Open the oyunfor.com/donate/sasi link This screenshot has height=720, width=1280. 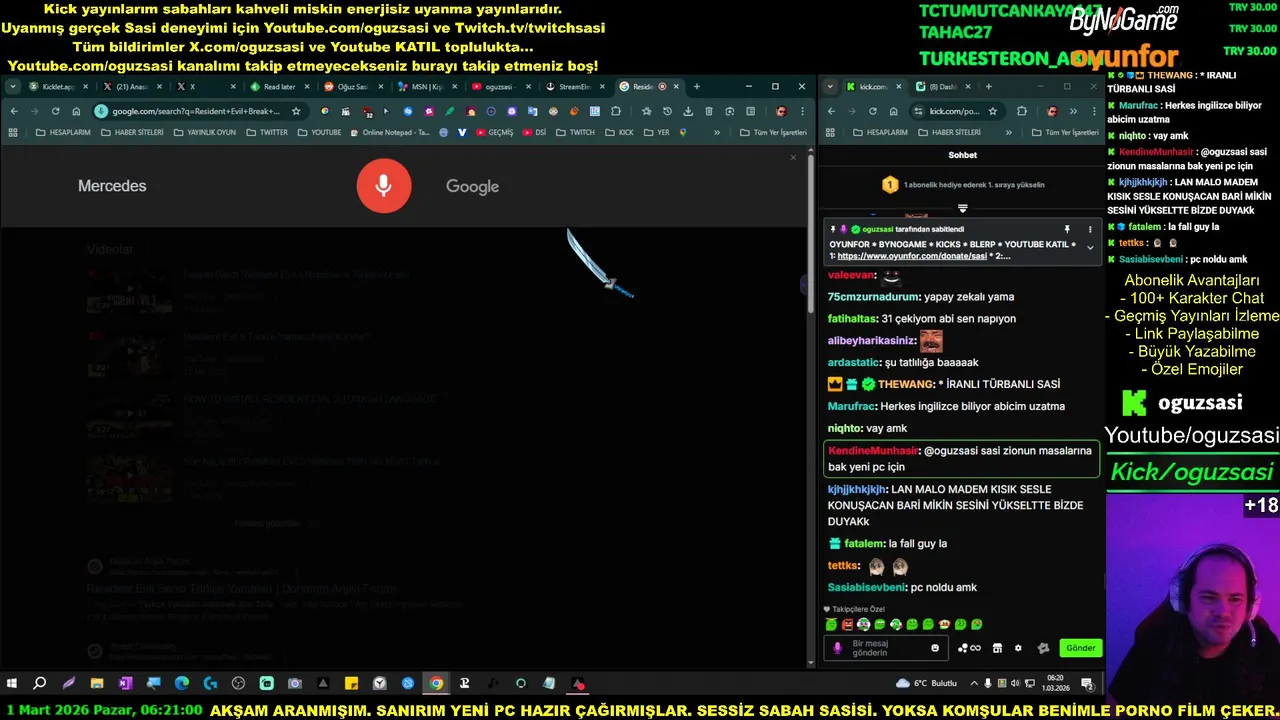pos(912,256)
